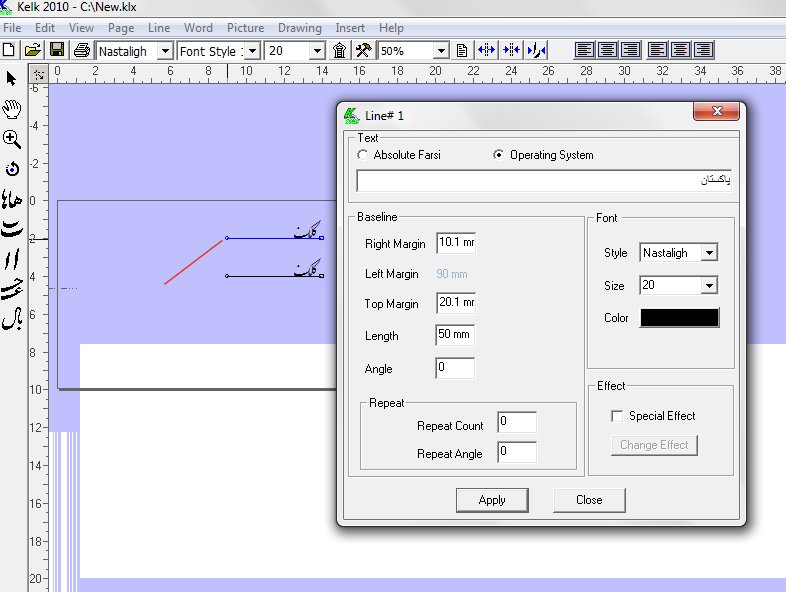Click the Top Margin field
Screen dimensions: 786x592
point(456,303)
